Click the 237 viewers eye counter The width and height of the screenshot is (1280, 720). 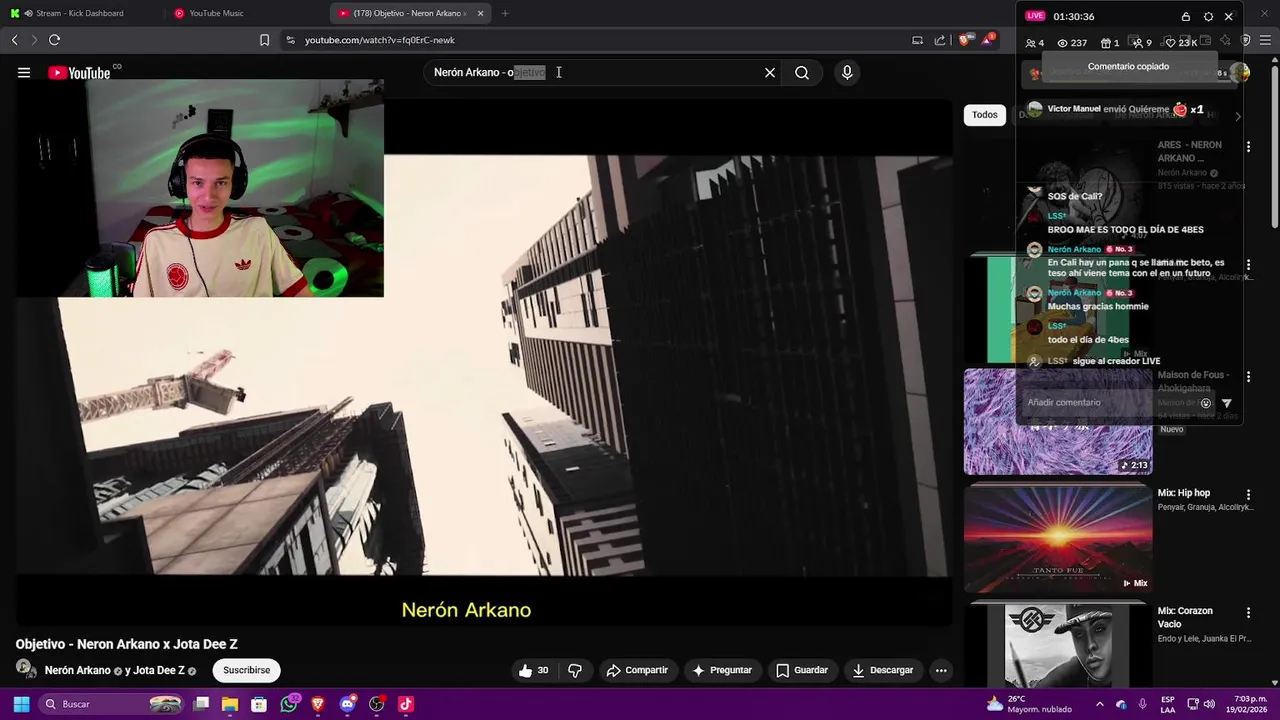pos(1072,43)
